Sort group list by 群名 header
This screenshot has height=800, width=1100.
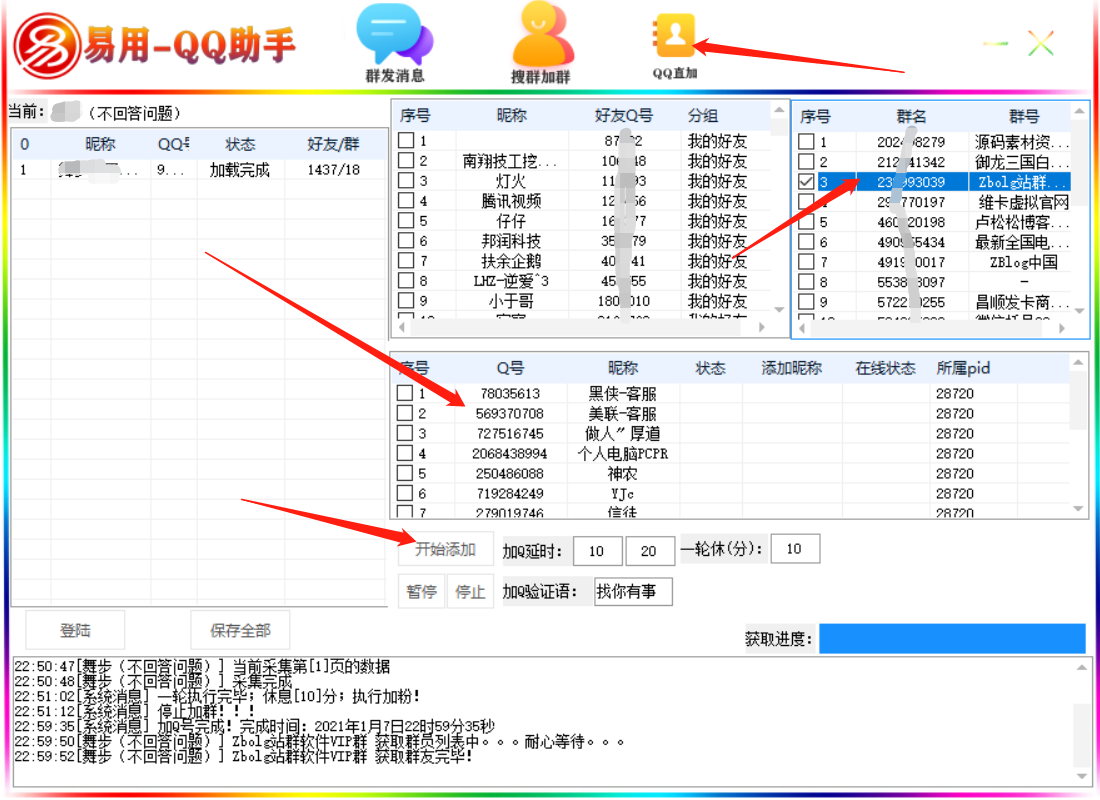tap(911, 116)
